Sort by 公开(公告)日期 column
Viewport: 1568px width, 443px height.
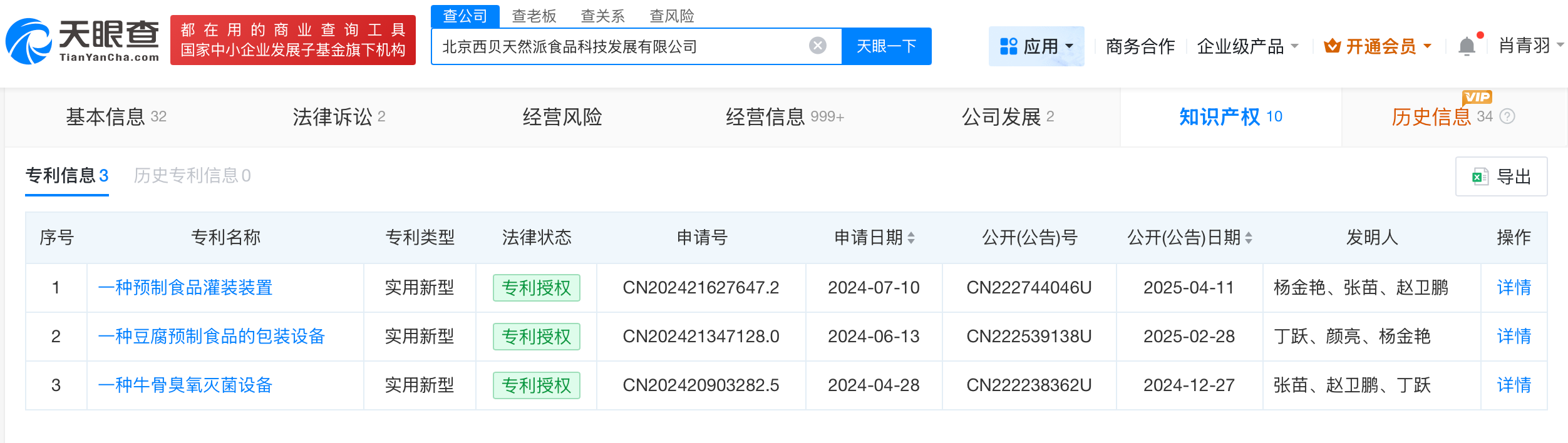pos(1249,238)
